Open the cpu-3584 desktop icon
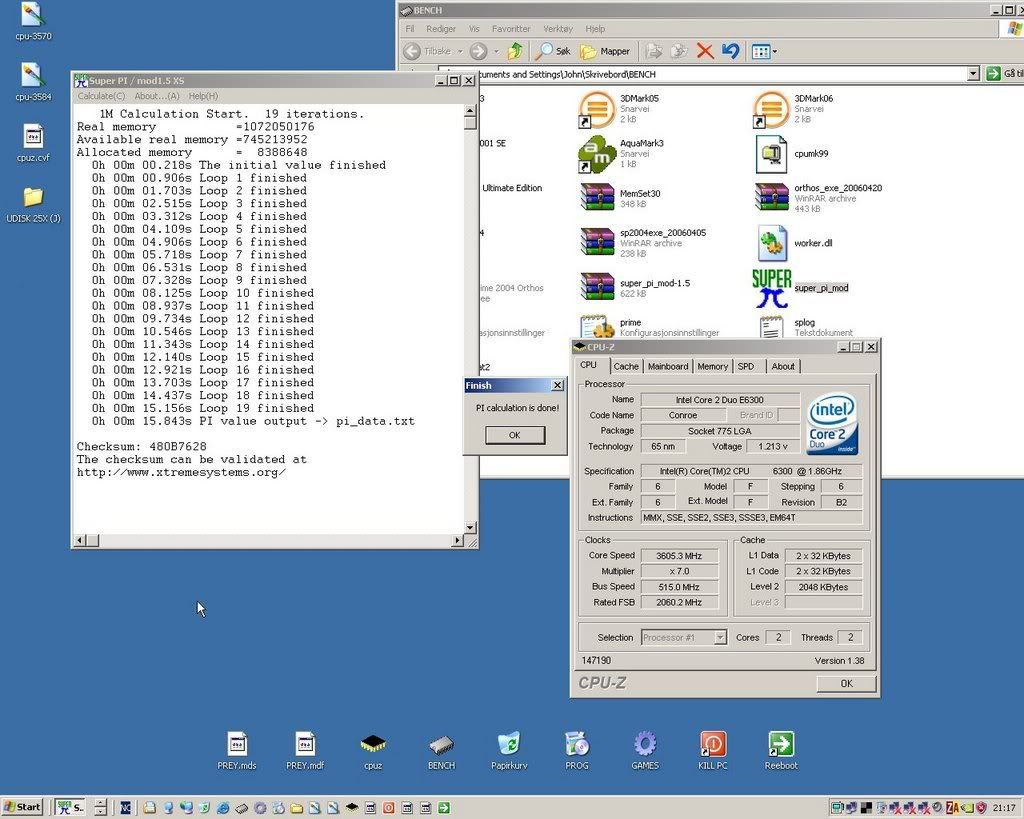 33,82
